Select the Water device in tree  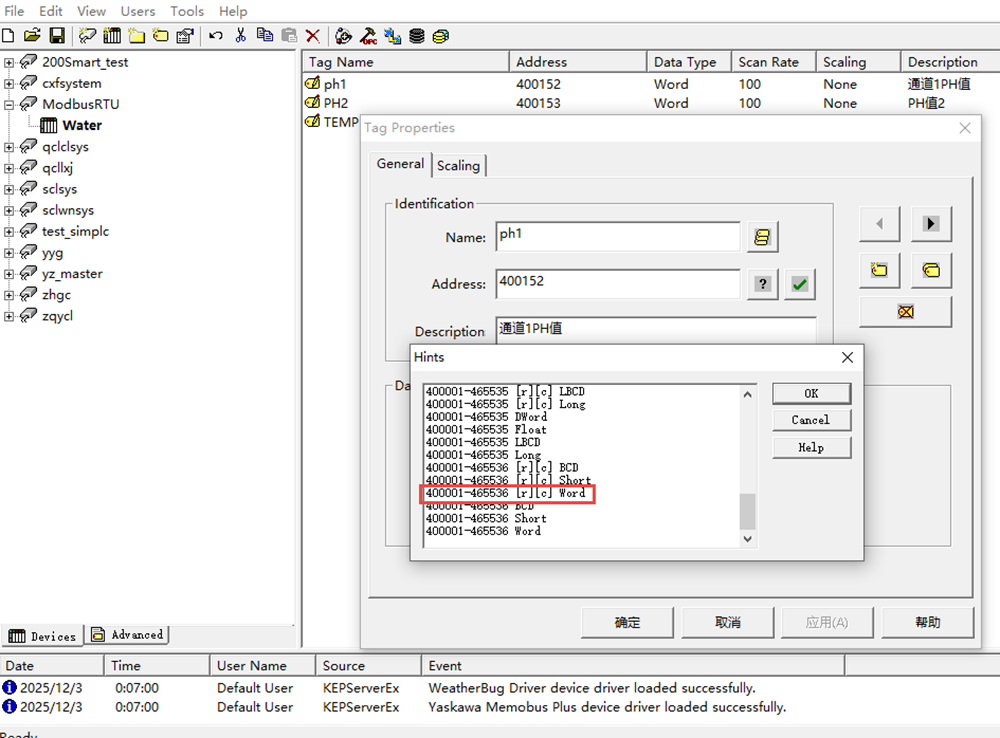pos(81,126)
